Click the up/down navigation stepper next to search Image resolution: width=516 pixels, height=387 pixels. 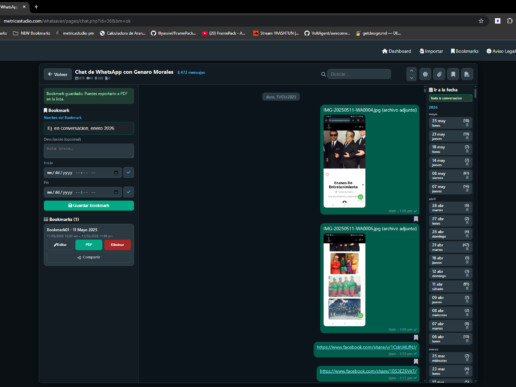point(411,74)
